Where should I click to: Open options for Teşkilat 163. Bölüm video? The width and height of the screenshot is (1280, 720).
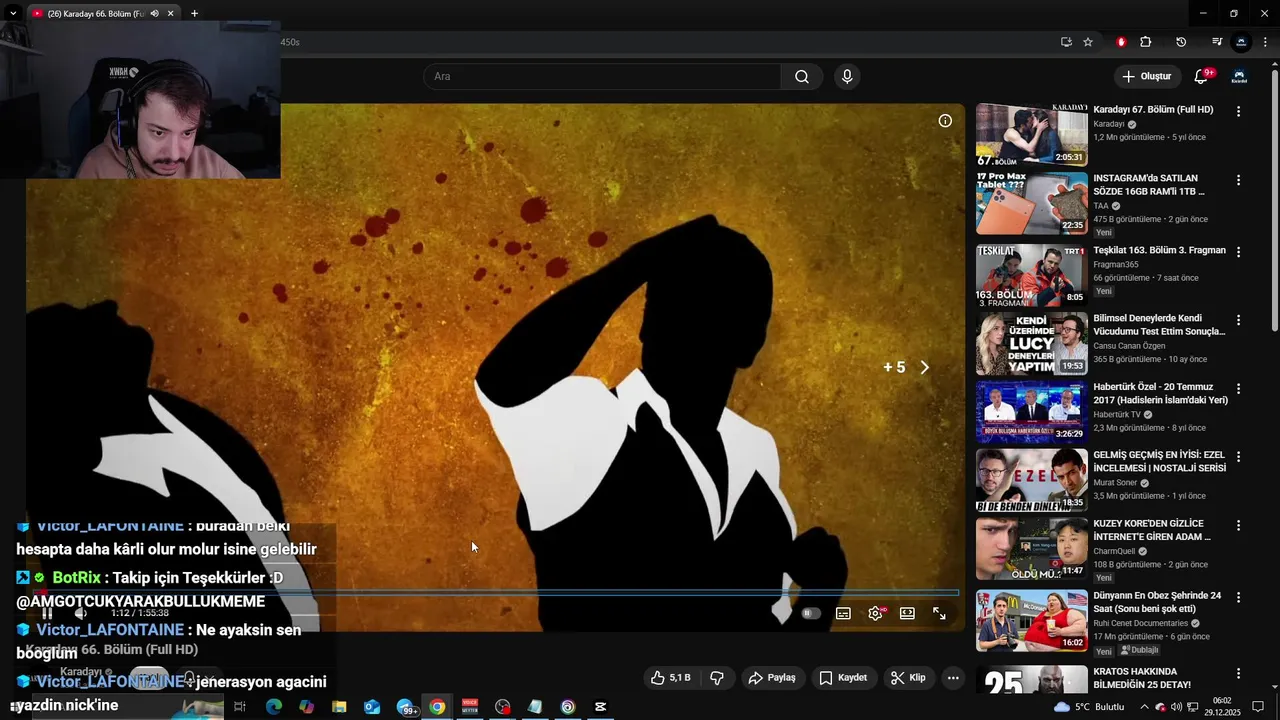coord(1238,252)
